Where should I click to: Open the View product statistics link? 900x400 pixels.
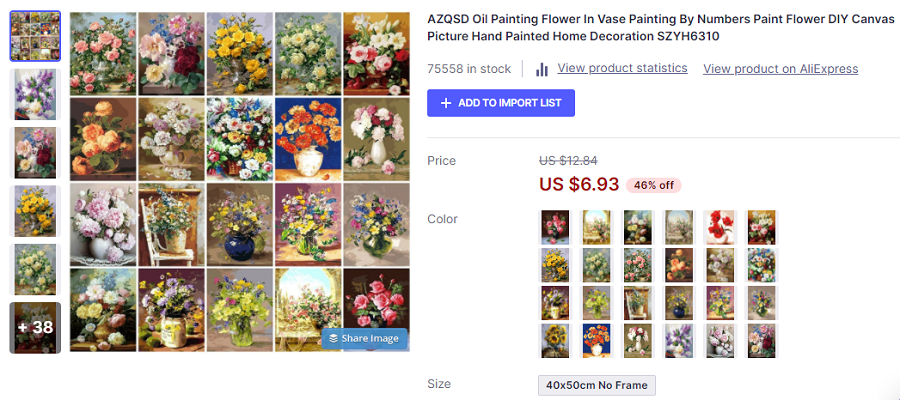point(622,68)
